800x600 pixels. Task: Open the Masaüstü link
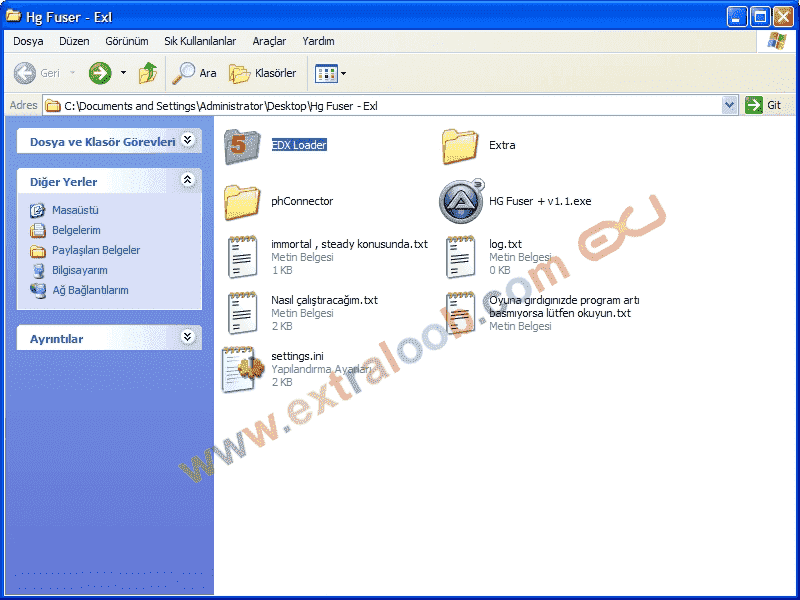(x=76, y=210)
